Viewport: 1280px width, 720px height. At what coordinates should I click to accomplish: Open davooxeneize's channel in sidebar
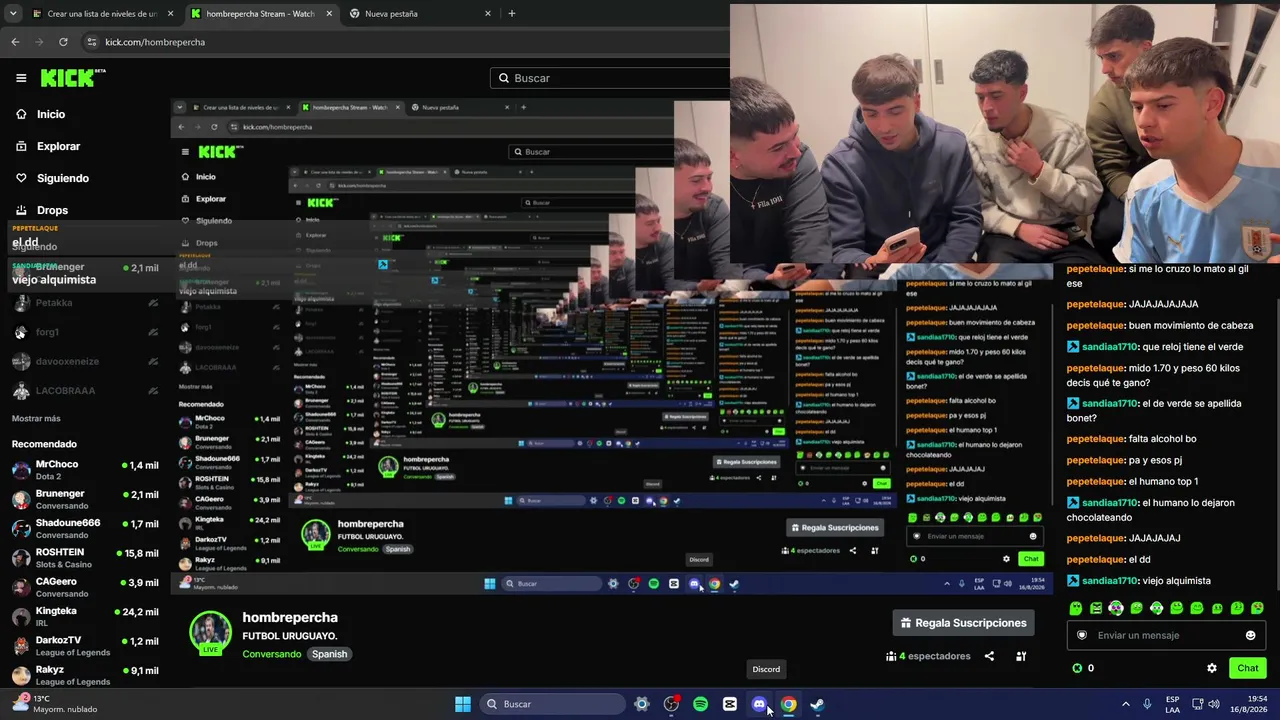click(x=85, y=361)
